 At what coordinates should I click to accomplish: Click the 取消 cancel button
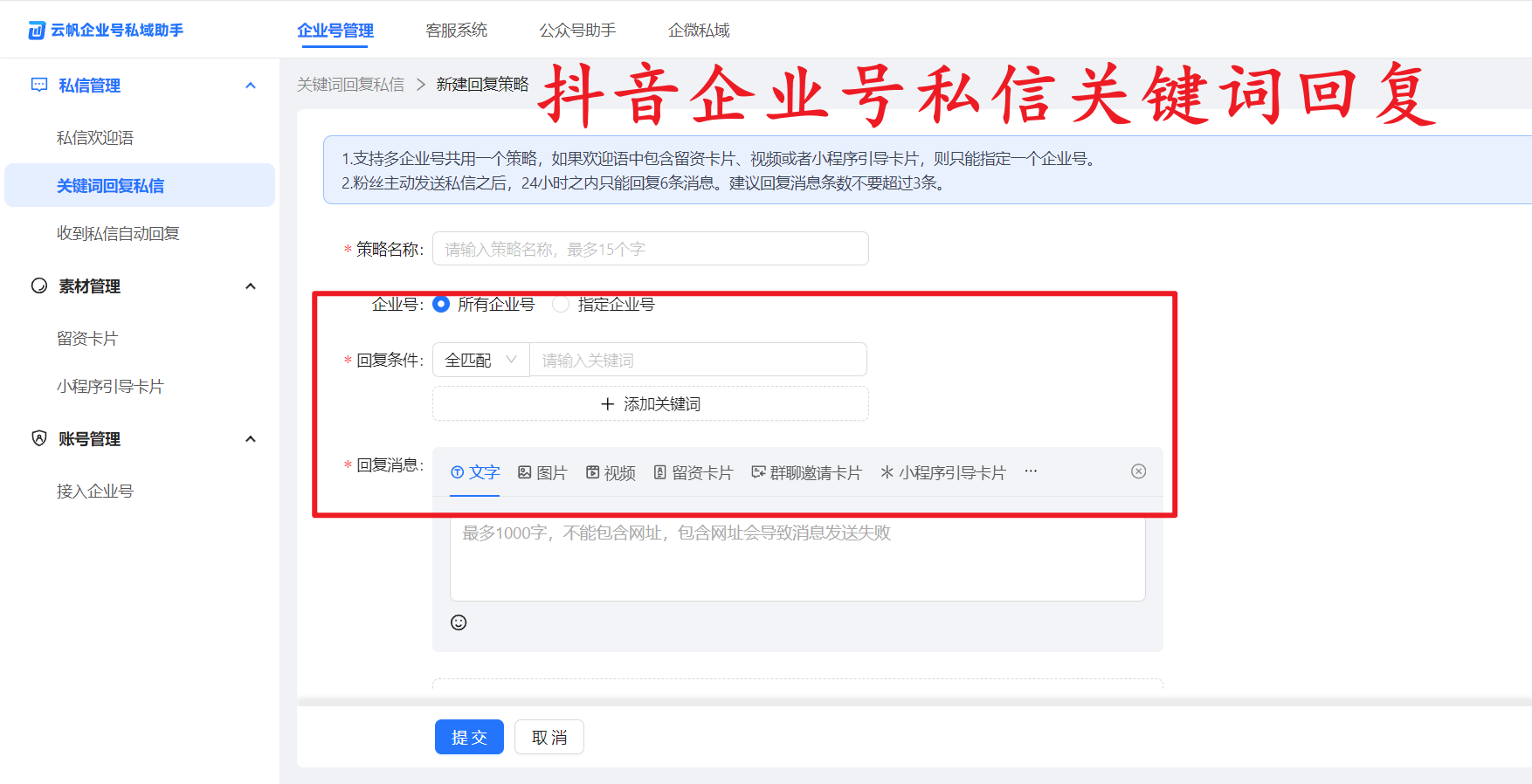549,737
